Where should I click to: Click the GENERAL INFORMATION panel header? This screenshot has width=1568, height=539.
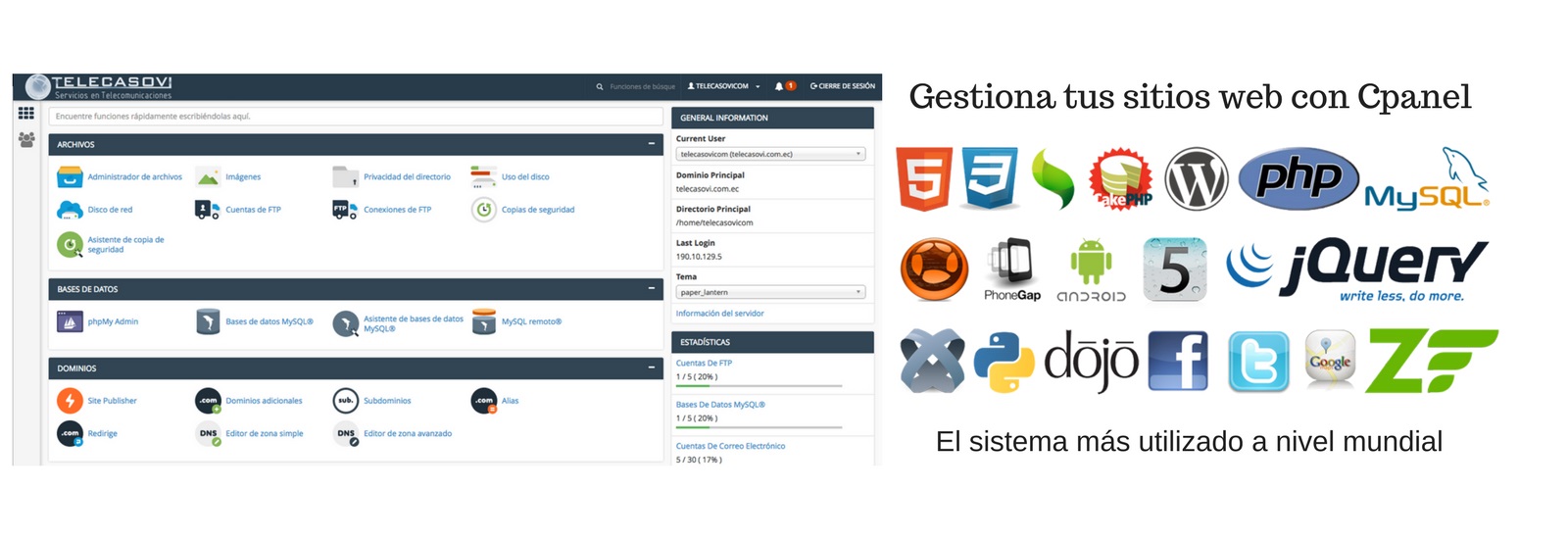(772, 118)
